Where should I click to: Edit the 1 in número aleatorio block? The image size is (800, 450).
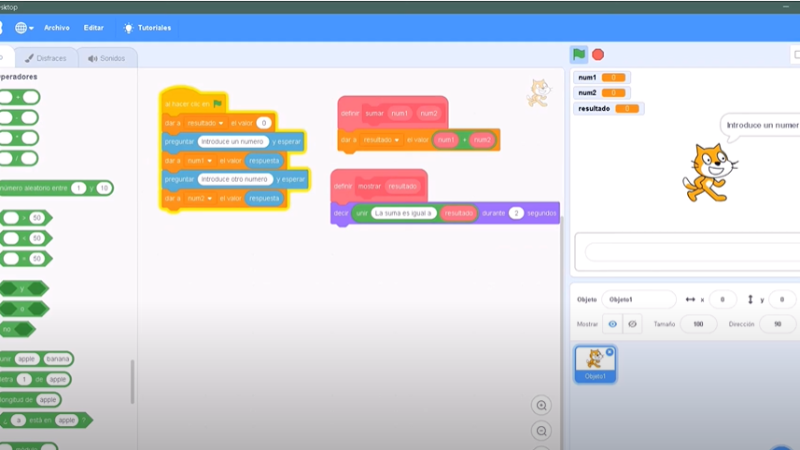pos(79,188)
